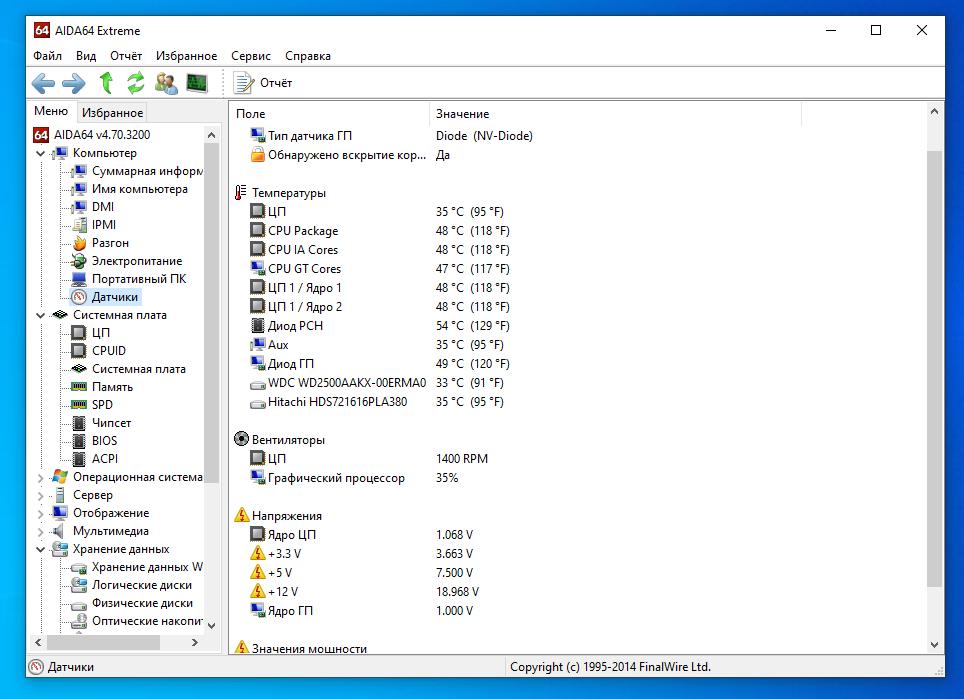This screenshot has height=699, width=964.
Task: Select the Разгон flame icon item
Action: click(110, 243)
